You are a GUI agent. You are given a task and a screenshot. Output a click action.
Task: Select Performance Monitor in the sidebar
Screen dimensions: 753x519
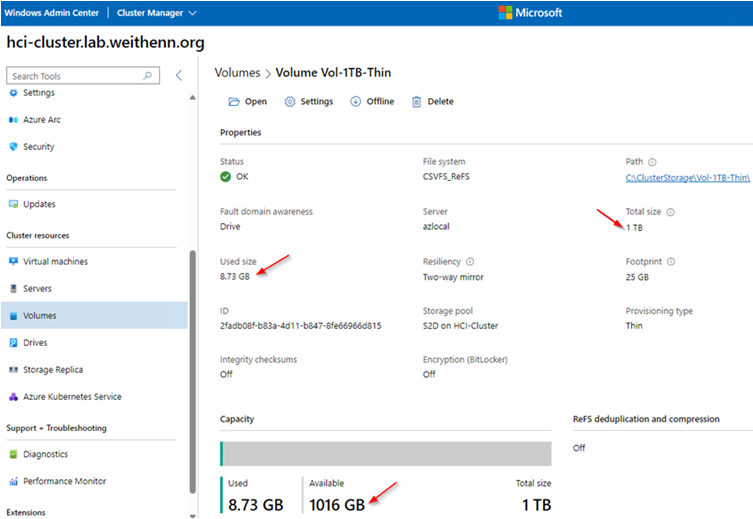[65, 481]
